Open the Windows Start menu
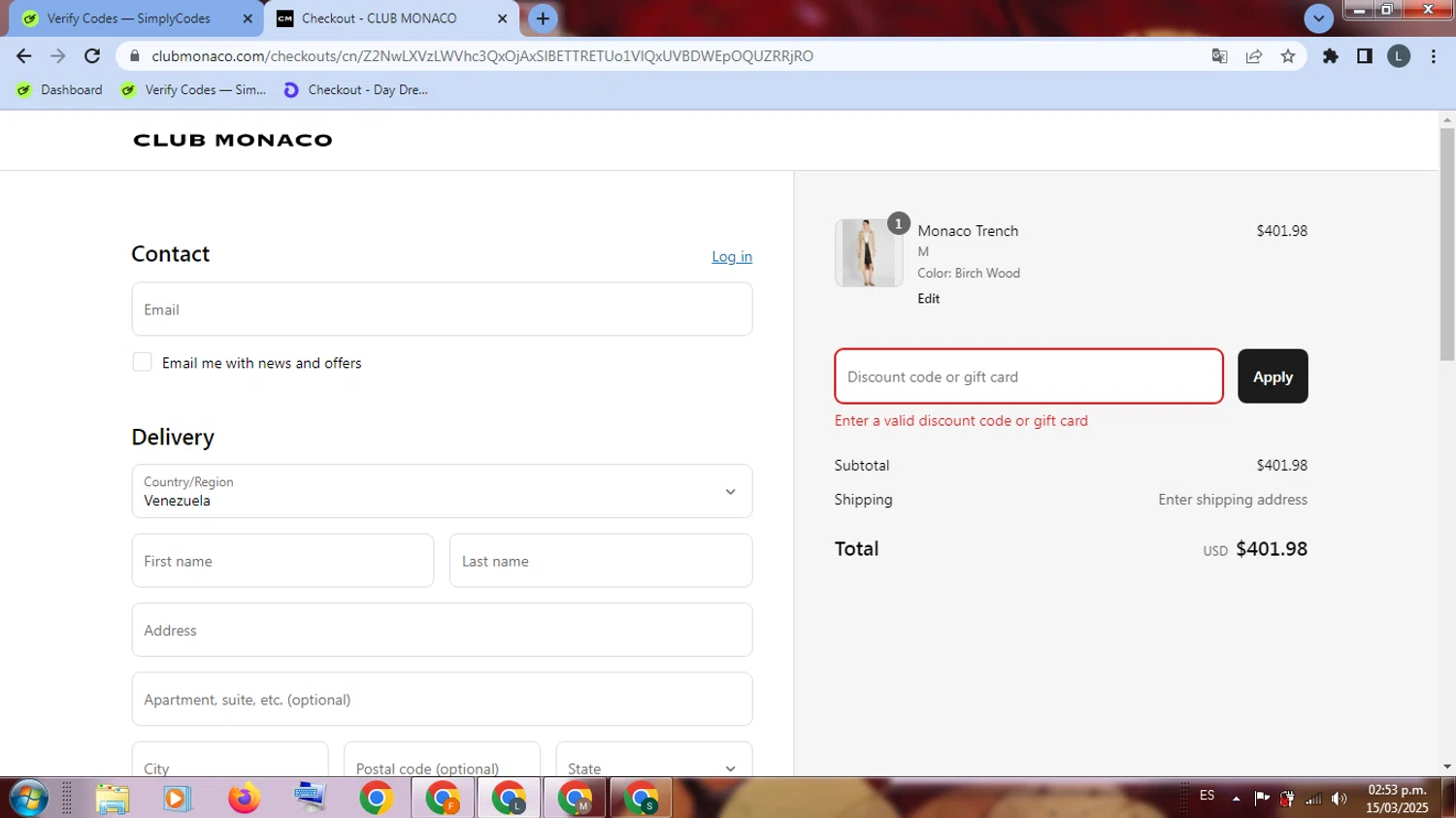 tap(28, 799)
